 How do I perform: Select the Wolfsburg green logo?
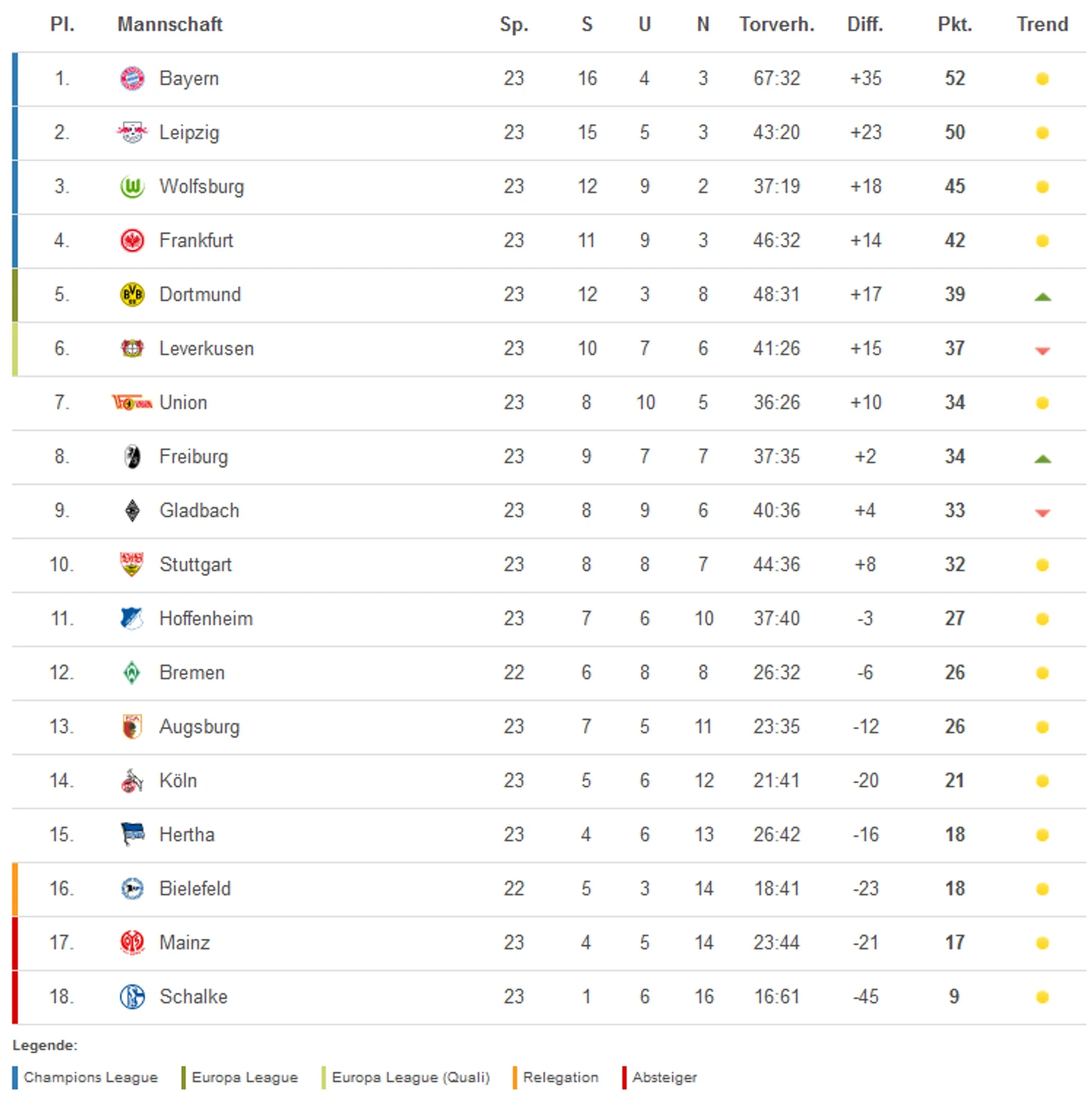[132, 186]
